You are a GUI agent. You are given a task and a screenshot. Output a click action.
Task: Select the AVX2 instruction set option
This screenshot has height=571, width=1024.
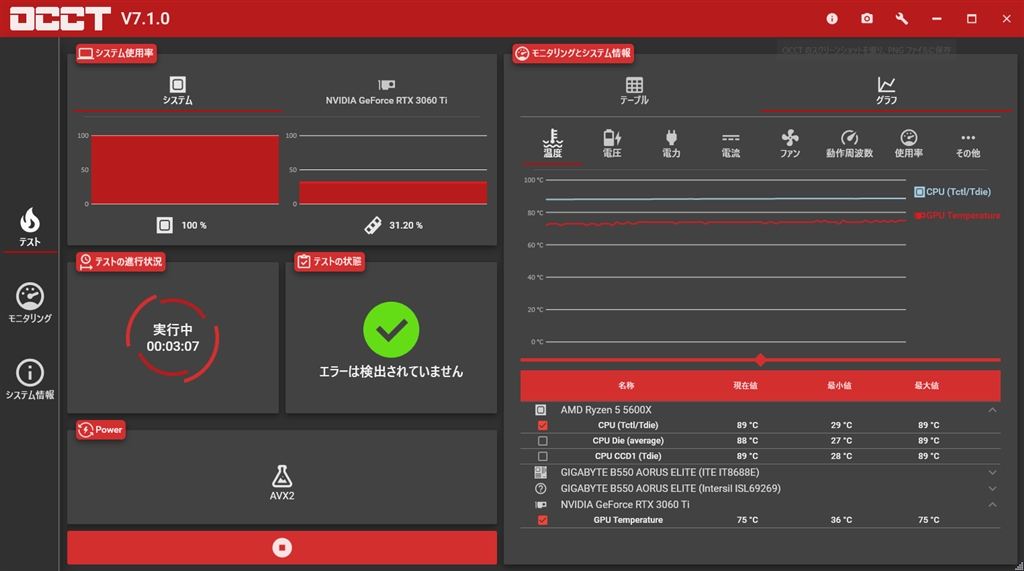(x=282, y=483)
